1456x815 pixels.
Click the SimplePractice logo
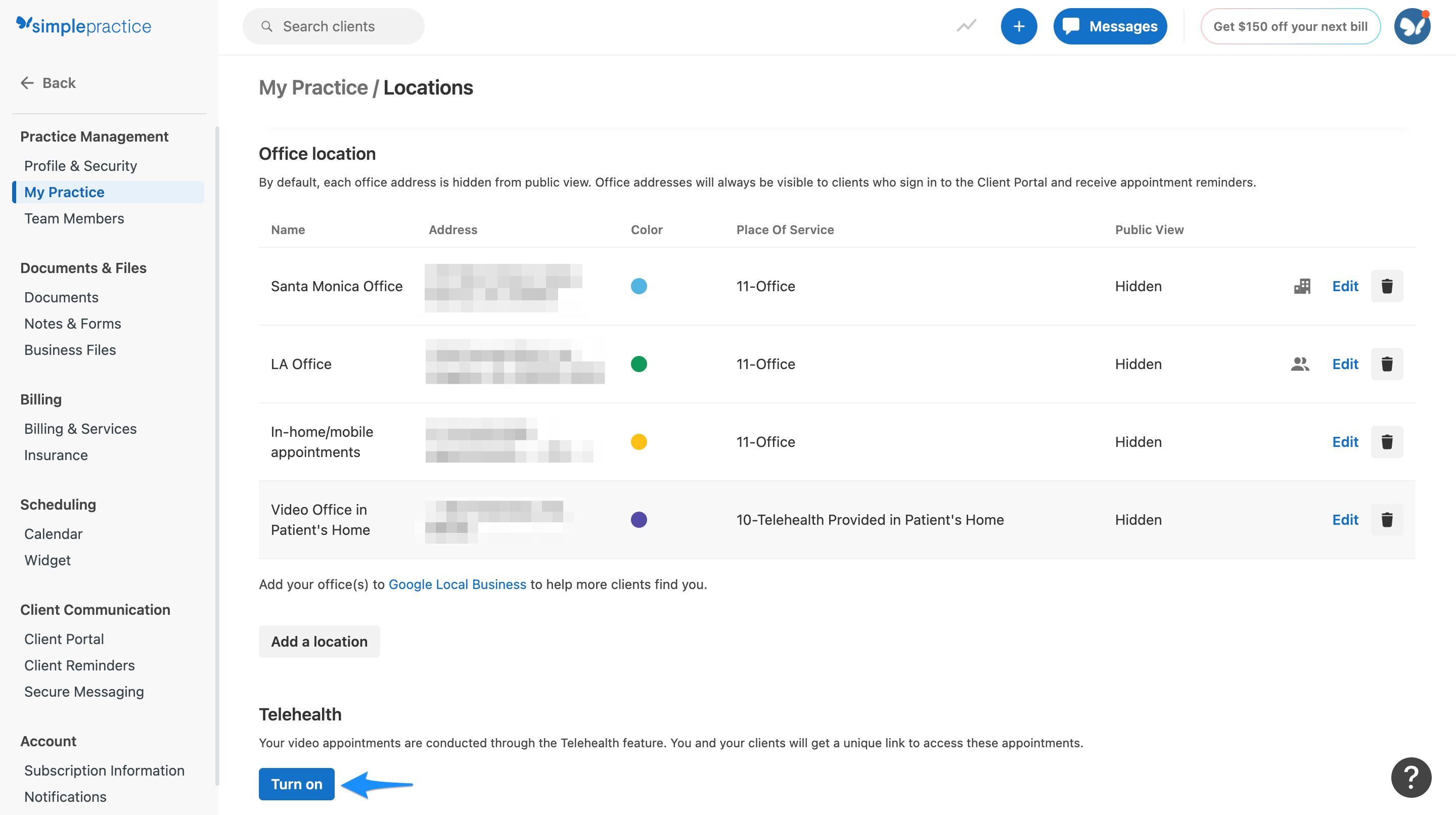(83, 25)
